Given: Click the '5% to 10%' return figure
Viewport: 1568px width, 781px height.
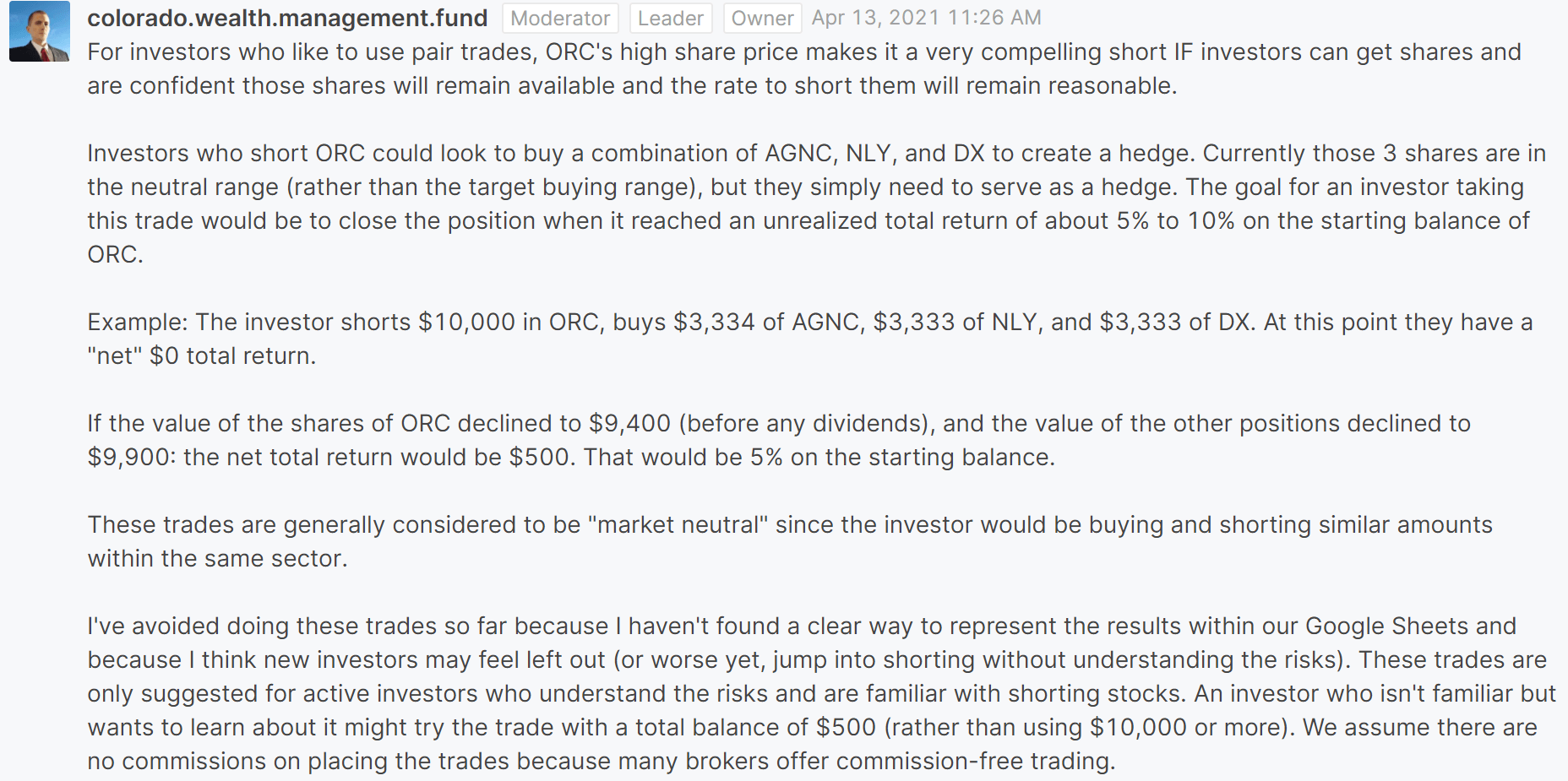Looking at the screenshot, I should tap(1175, 220).
